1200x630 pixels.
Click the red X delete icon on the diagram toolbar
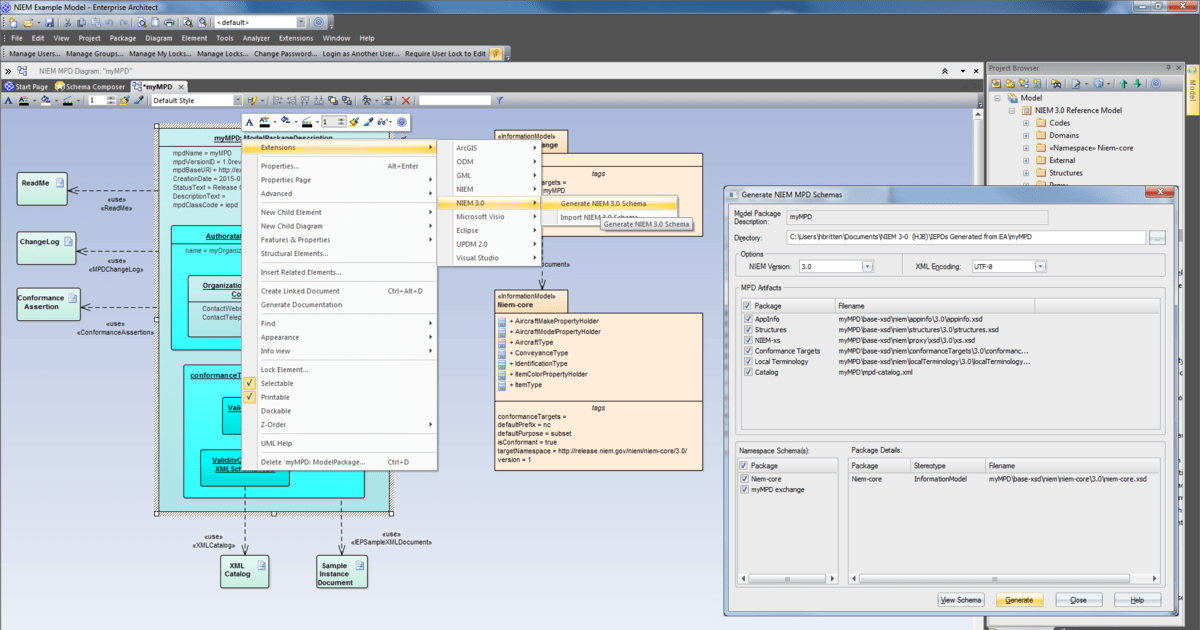point(406,100)
